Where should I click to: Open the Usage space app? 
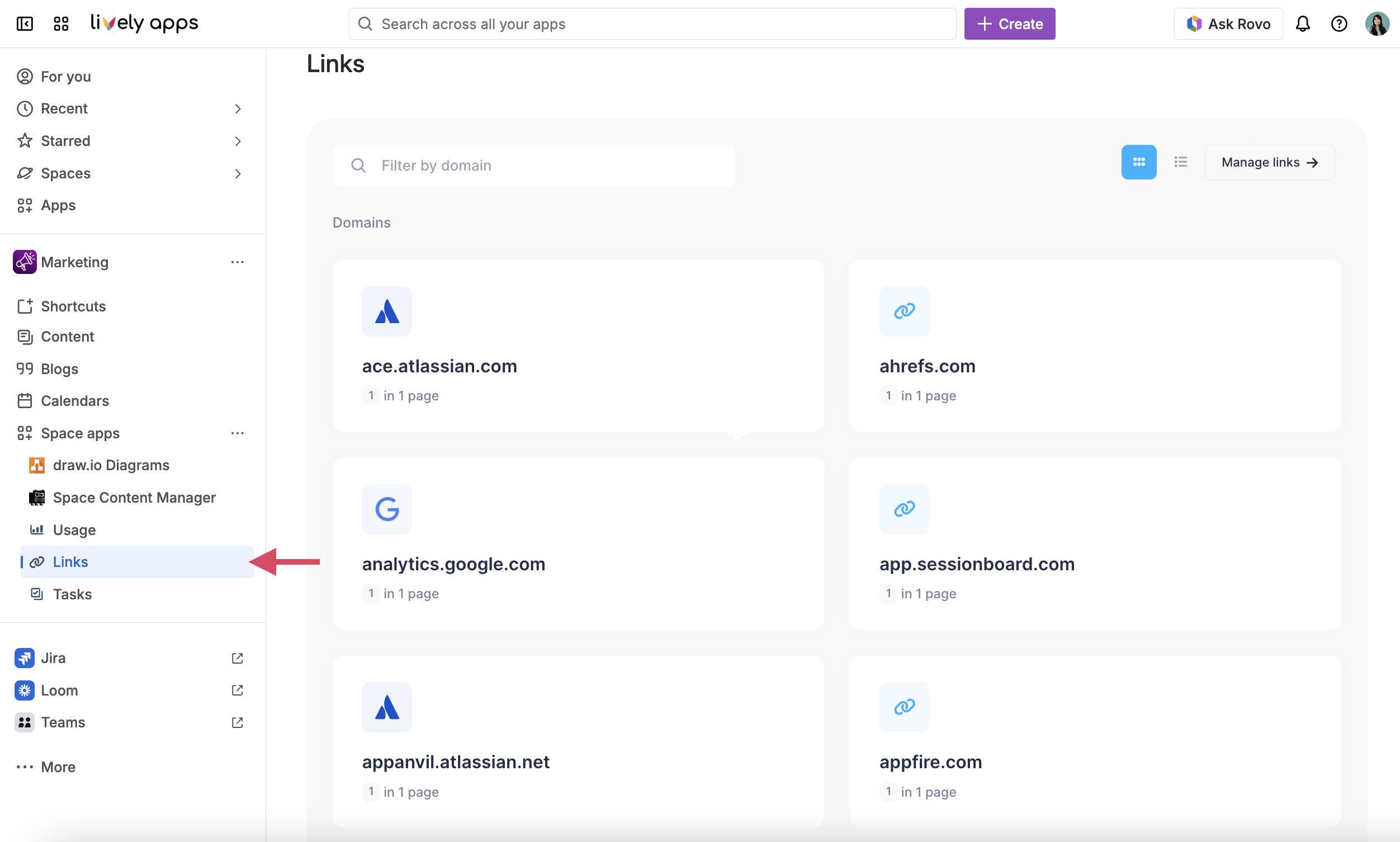74,530
